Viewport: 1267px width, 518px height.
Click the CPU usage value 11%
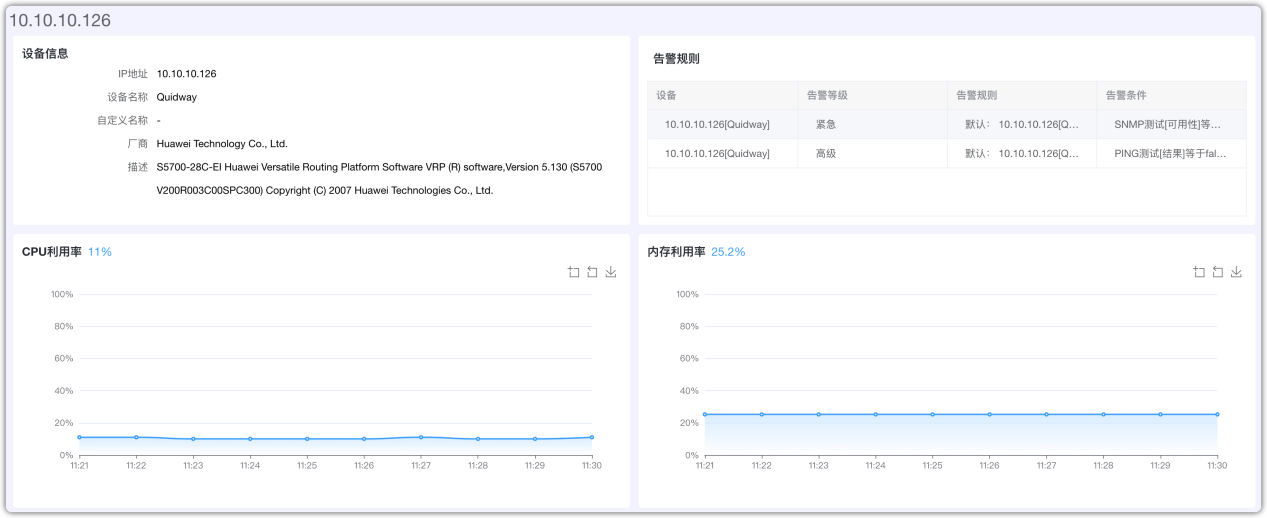(100, 252)
